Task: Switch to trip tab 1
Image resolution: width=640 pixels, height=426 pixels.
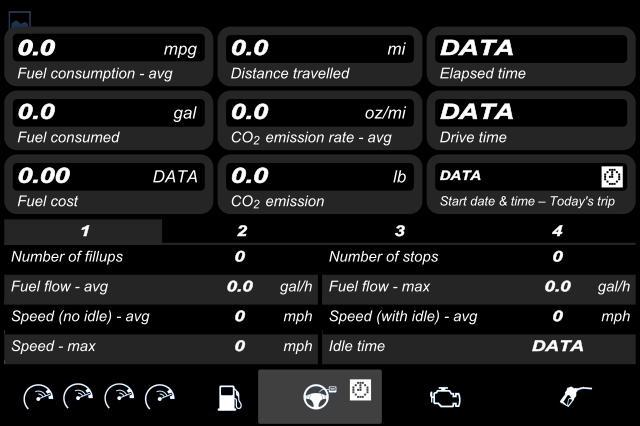Action: click(83, 231)
